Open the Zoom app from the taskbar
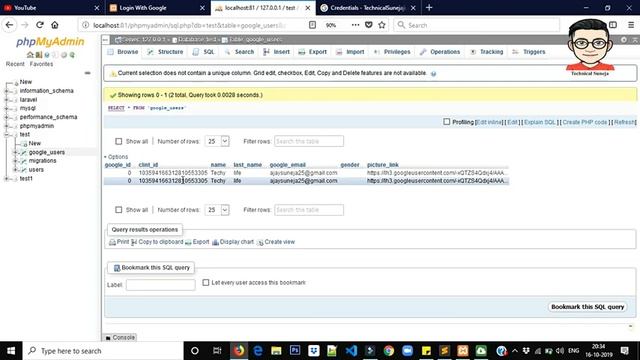This screenshot has width=640, height=360. pos(407,351)
